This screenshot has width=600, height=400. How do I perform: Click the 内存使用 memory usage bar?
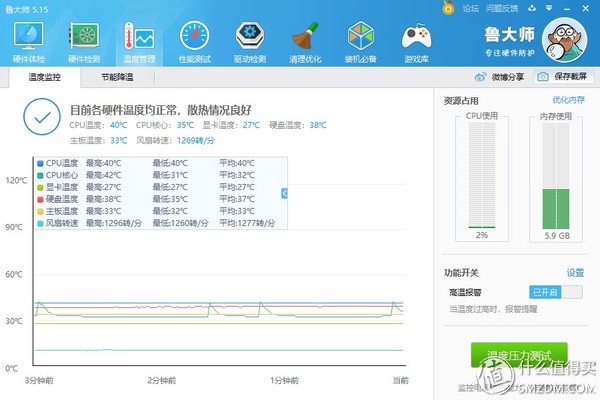(x=556, y=176)
